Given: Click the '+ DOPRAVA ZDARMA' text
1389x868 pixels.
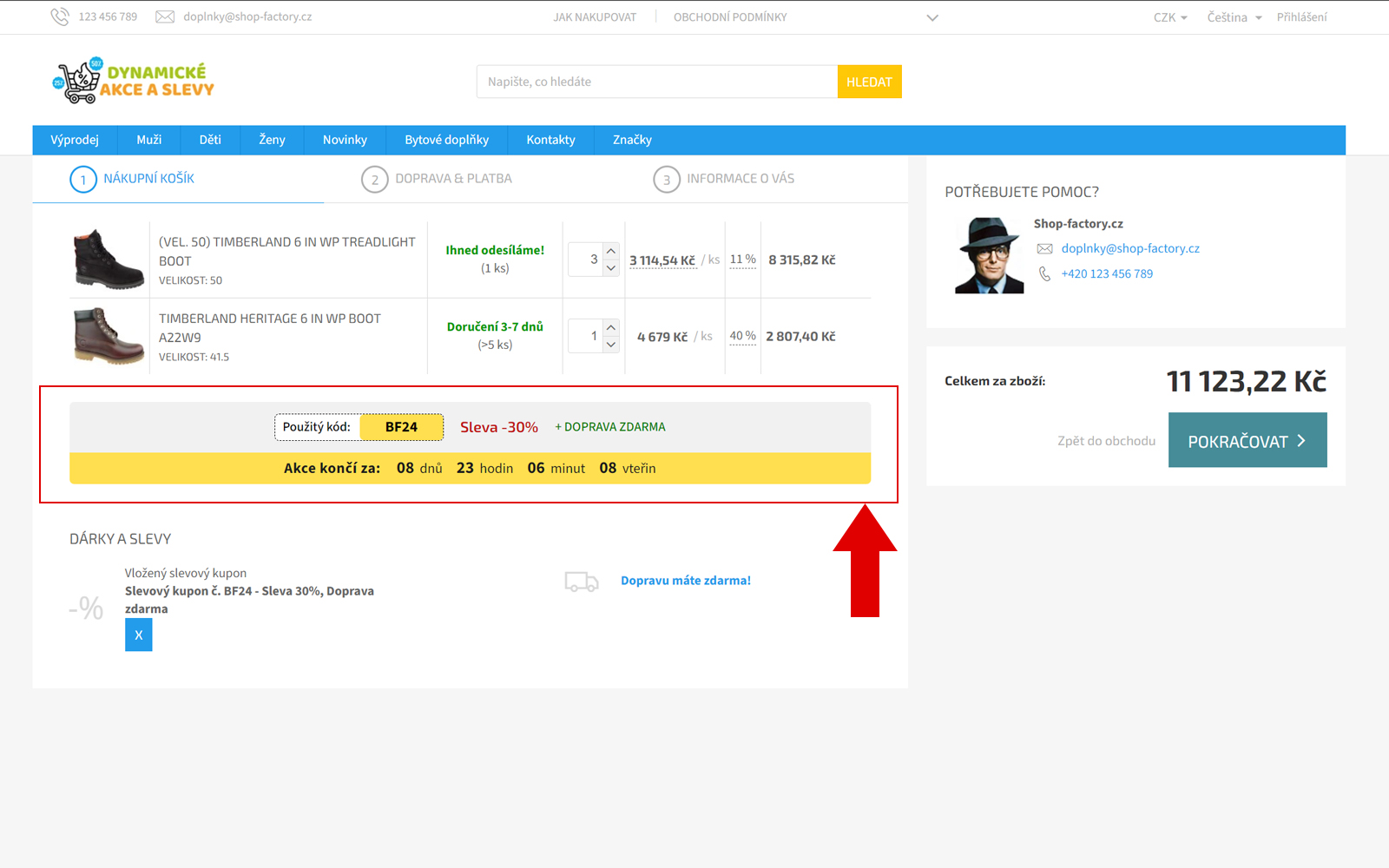Looking at the screenshot, I should coord(610,427).
